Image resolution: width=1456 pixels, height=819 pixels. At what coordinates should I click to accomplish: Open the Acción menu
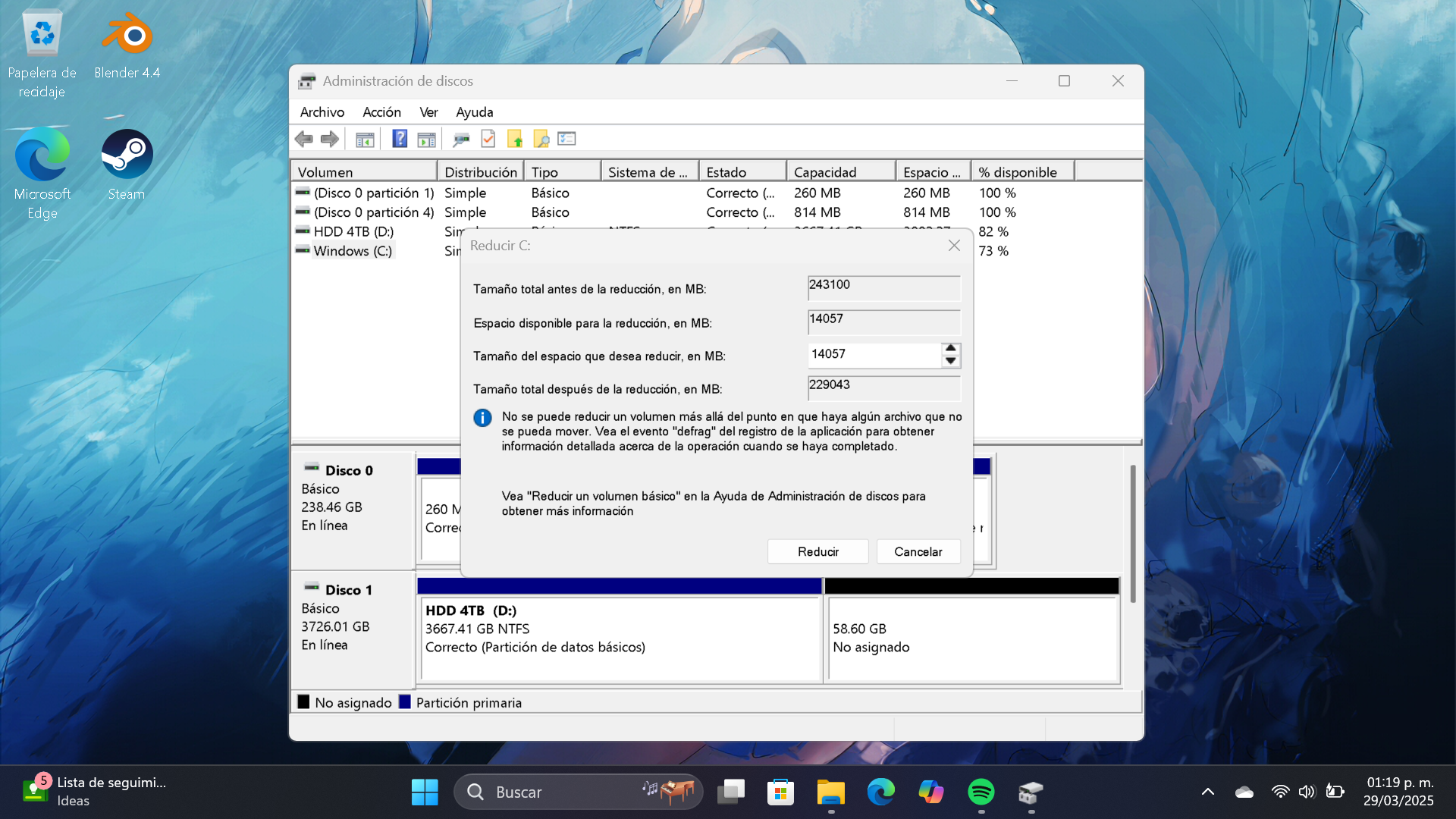pos(381,112)
